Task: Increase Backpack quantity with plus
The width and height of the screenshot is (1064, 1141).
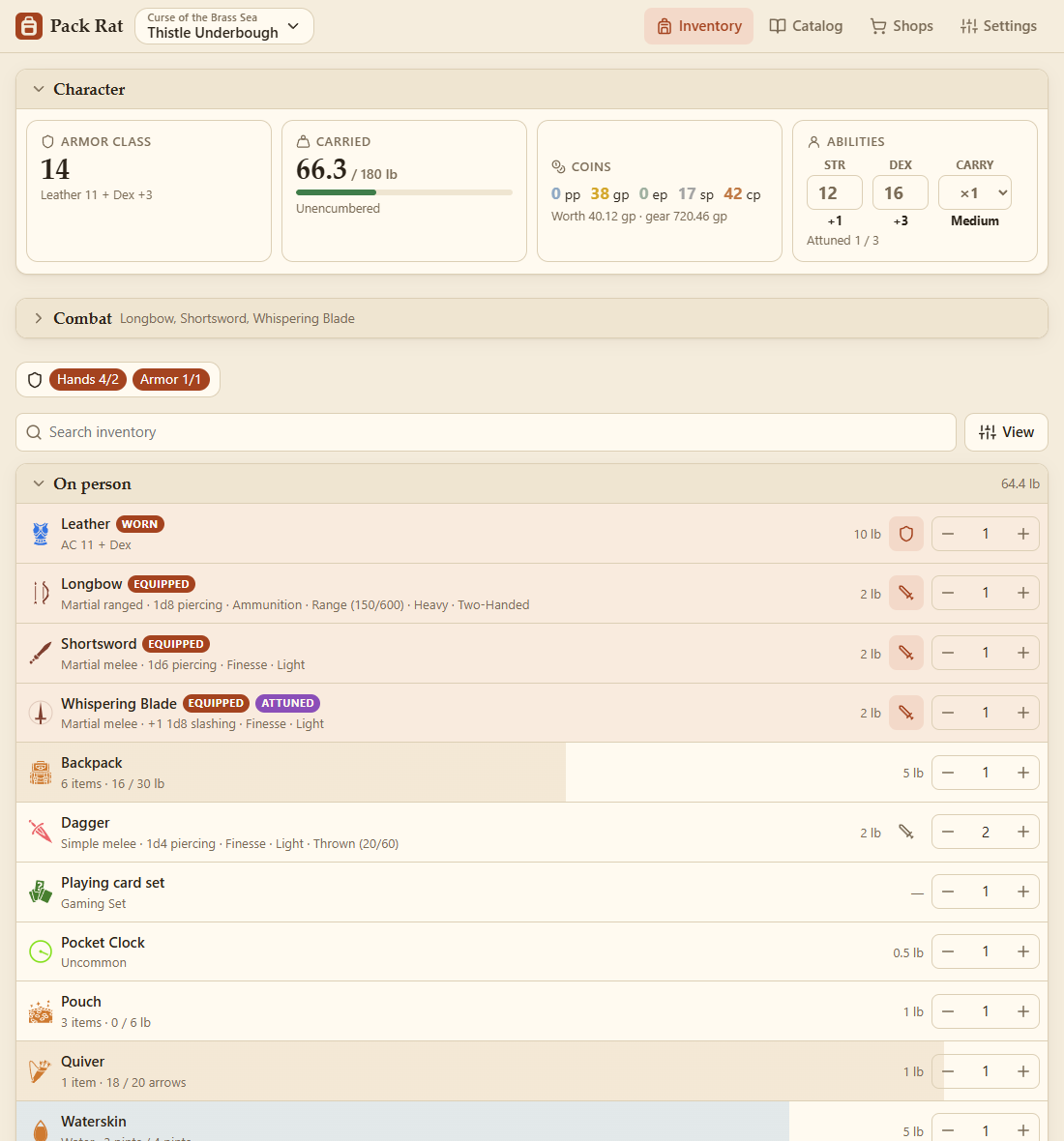Action: [x=1023, y=772]
